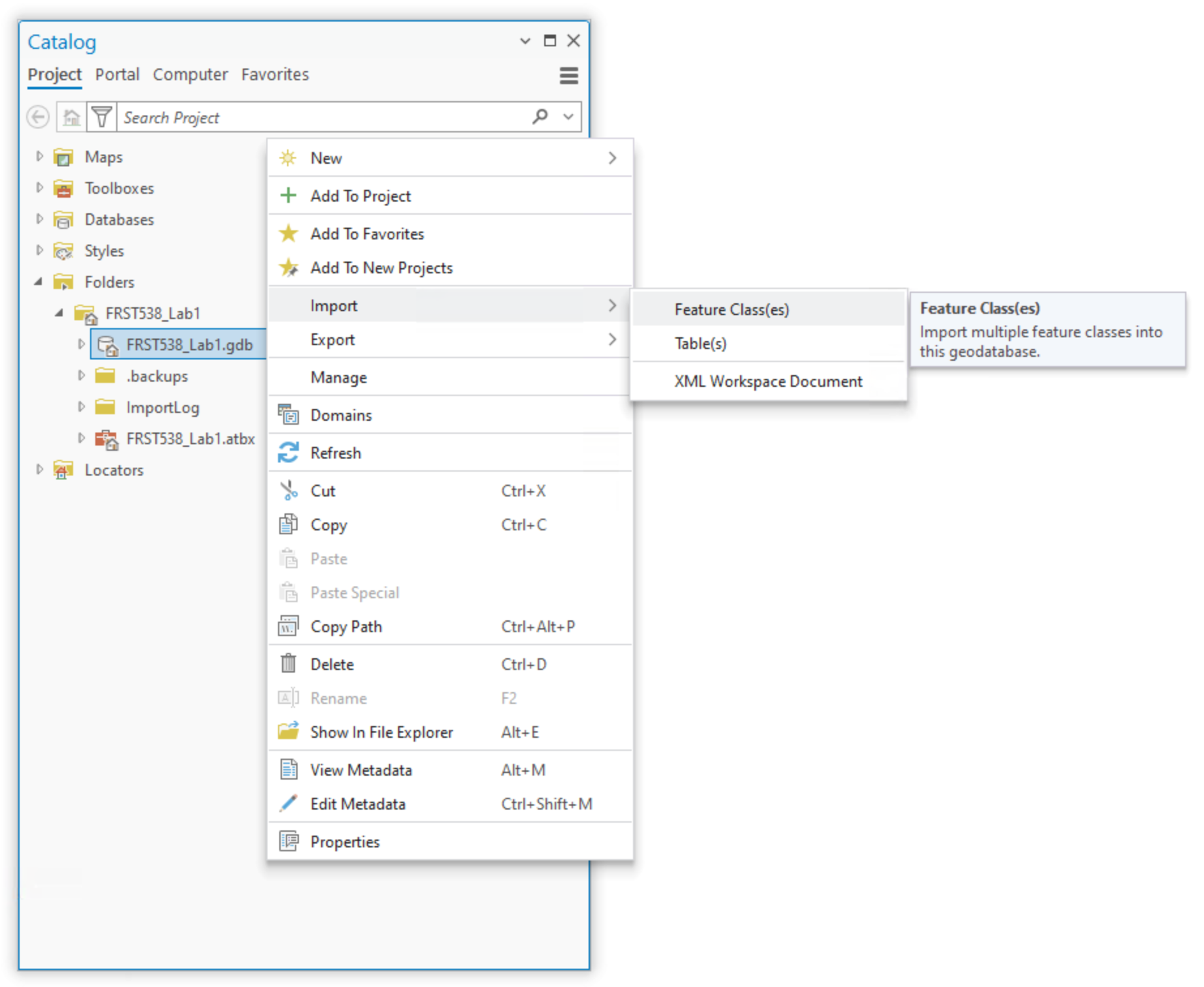Click in the Search Project field

pos(323,117)
